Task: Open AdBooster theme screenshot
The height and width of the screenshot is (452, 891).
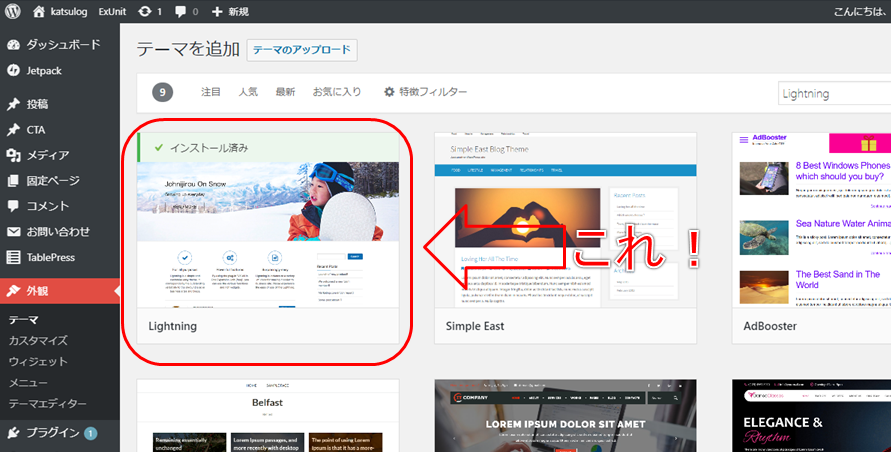Action: click(x=811, y=221)
